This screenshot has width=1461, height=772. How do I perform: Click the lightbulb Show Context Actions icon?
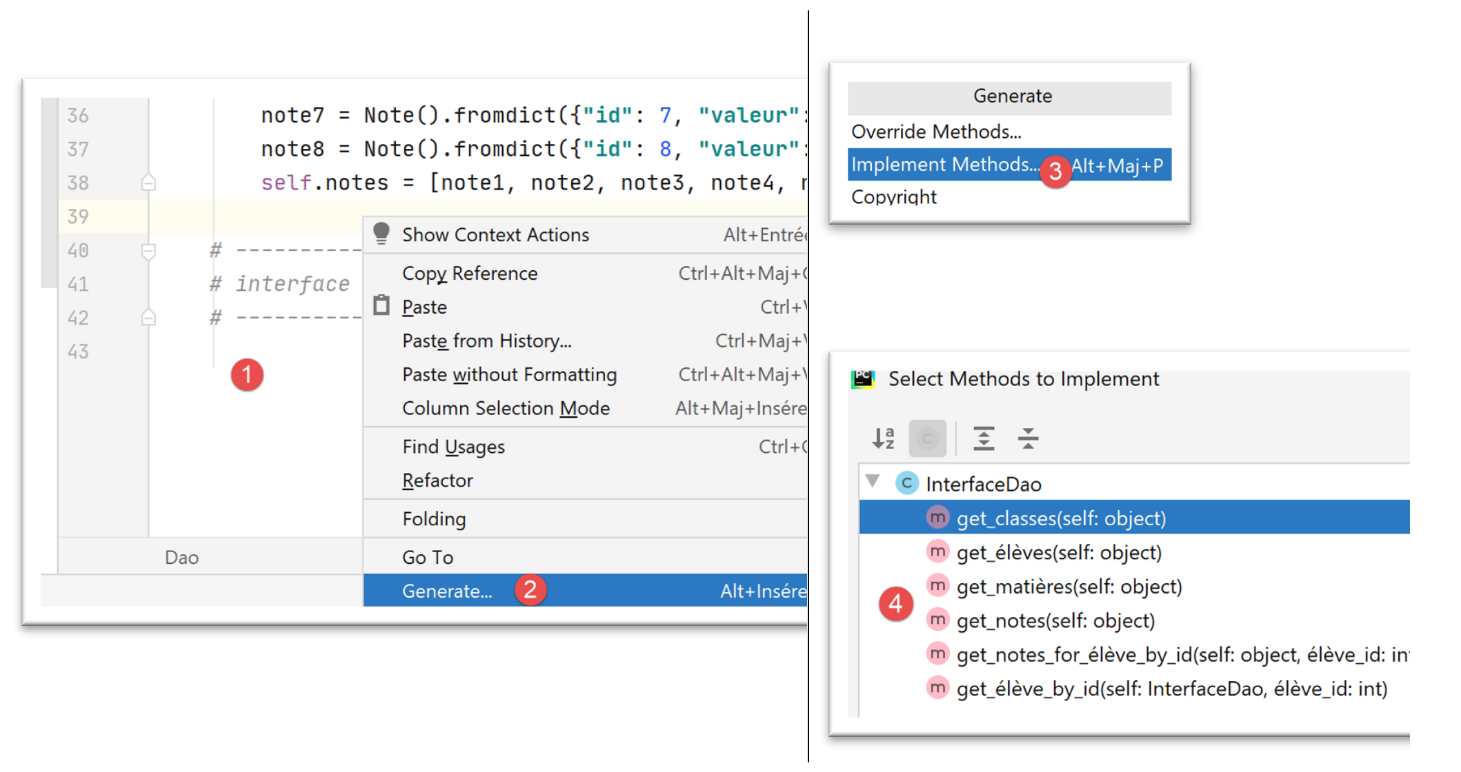click(x=381, y=234)
